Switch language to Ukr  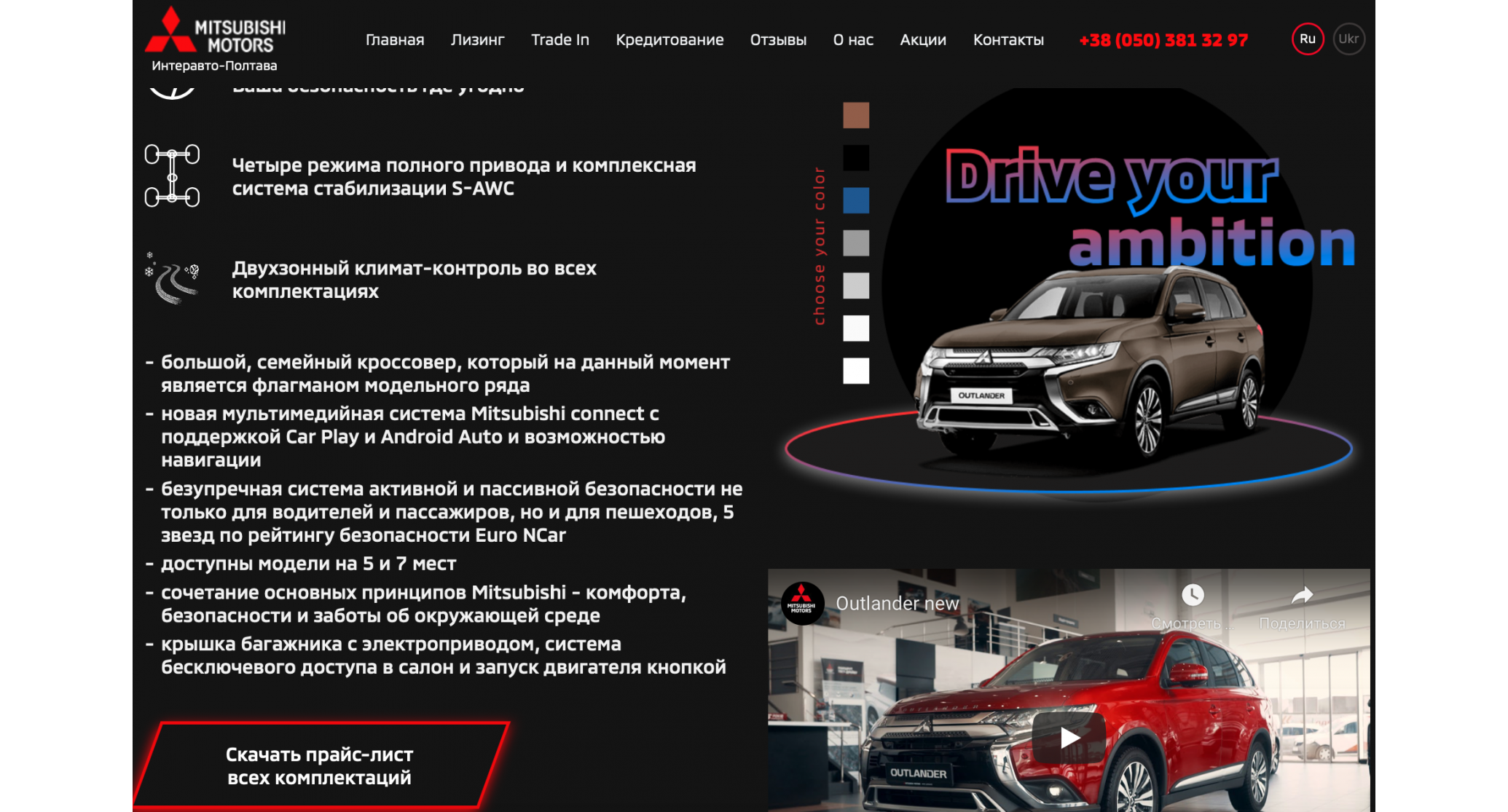coord(1348,39)
